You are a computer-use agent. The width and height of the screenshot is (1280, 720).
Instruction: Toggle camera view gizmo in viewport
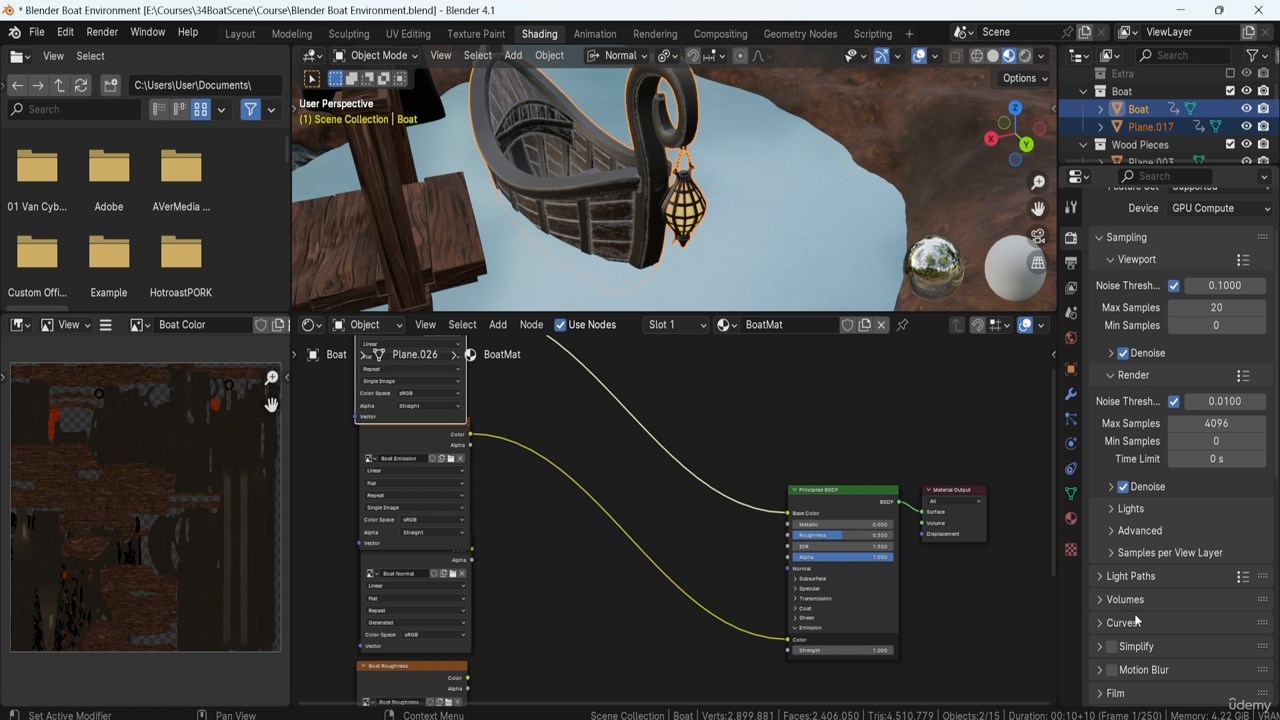(x=1038, y=236)
